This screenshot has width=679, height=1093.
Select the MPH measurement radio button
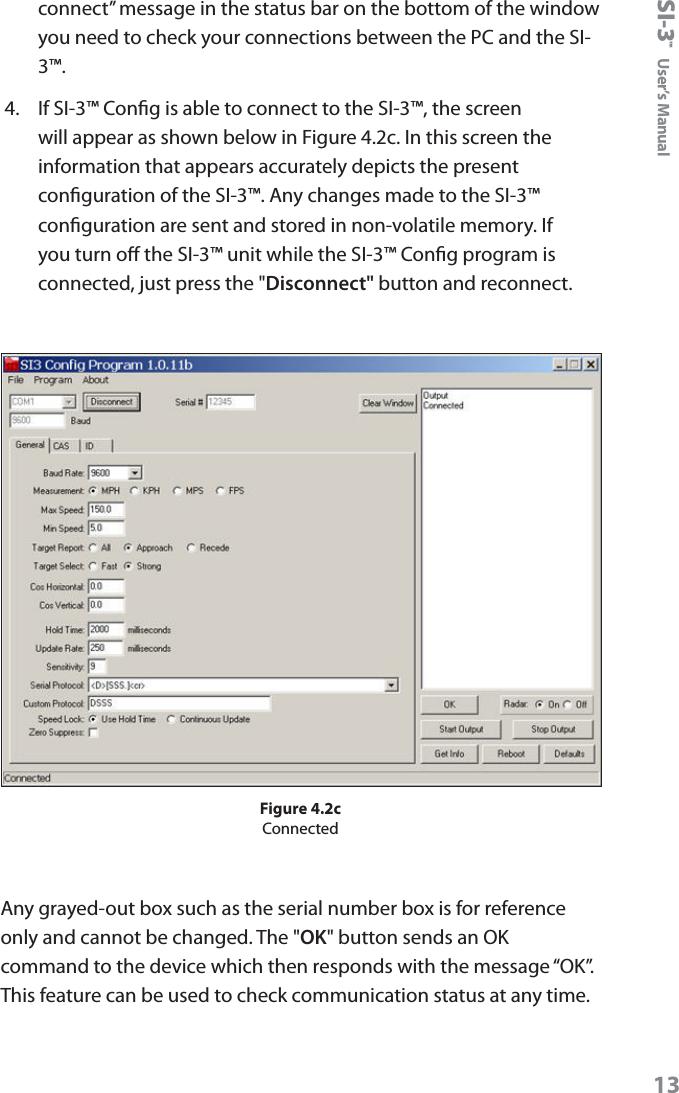point(93,491)
